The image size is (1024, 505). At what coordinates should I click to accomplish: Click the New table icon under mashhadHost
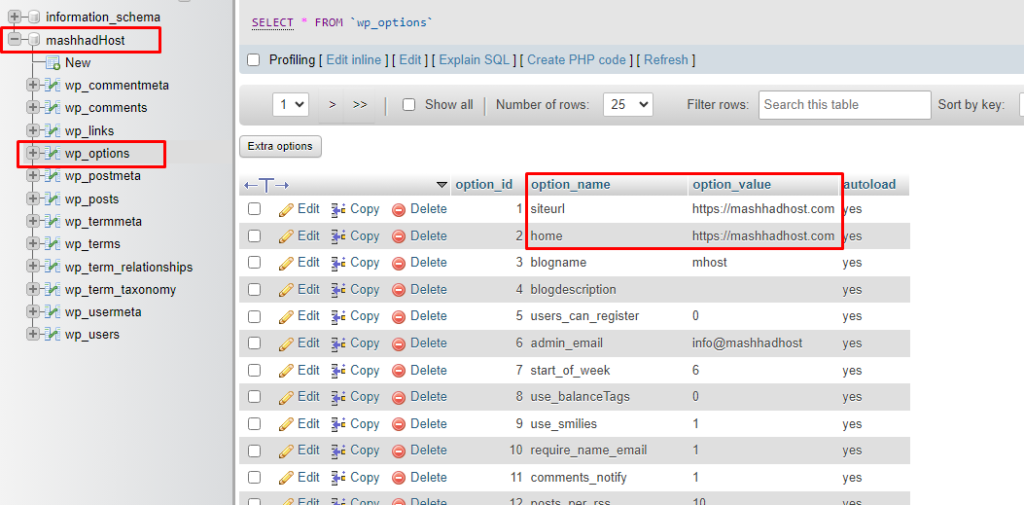tap(53, 63)
